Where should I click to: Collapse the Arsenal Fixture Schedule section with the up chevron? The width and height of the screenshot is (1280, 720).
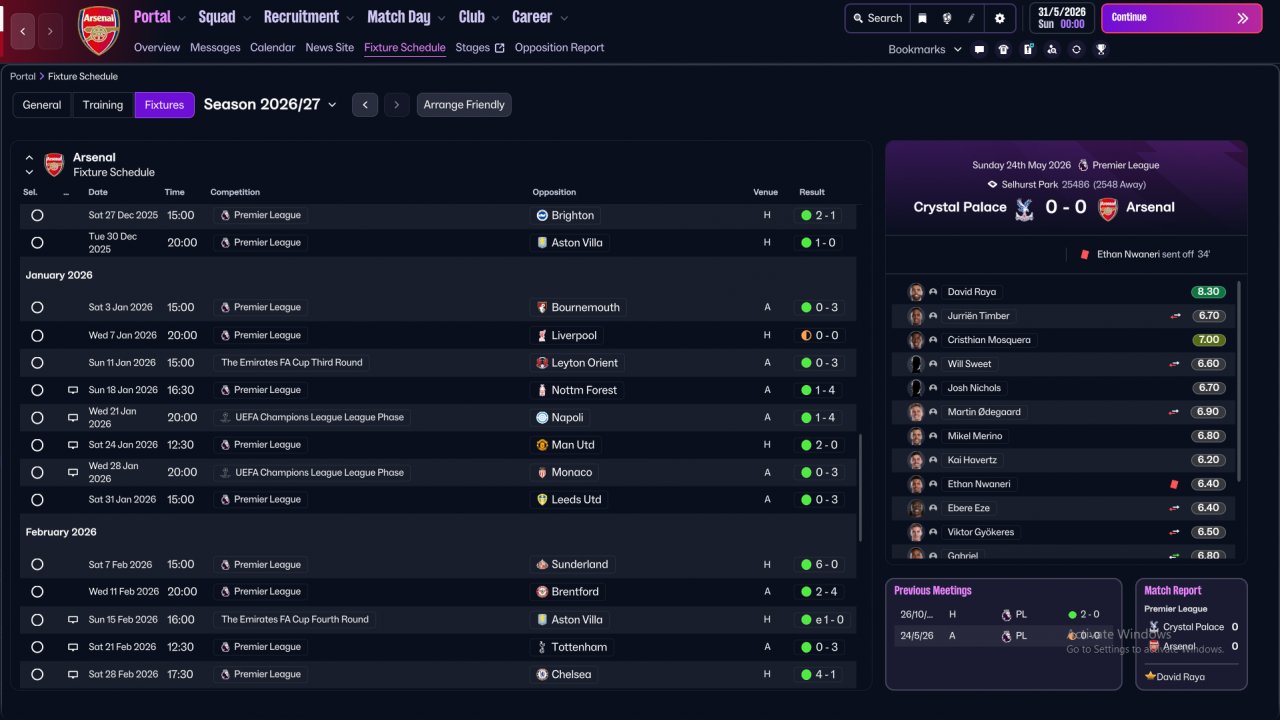[29, 158]
